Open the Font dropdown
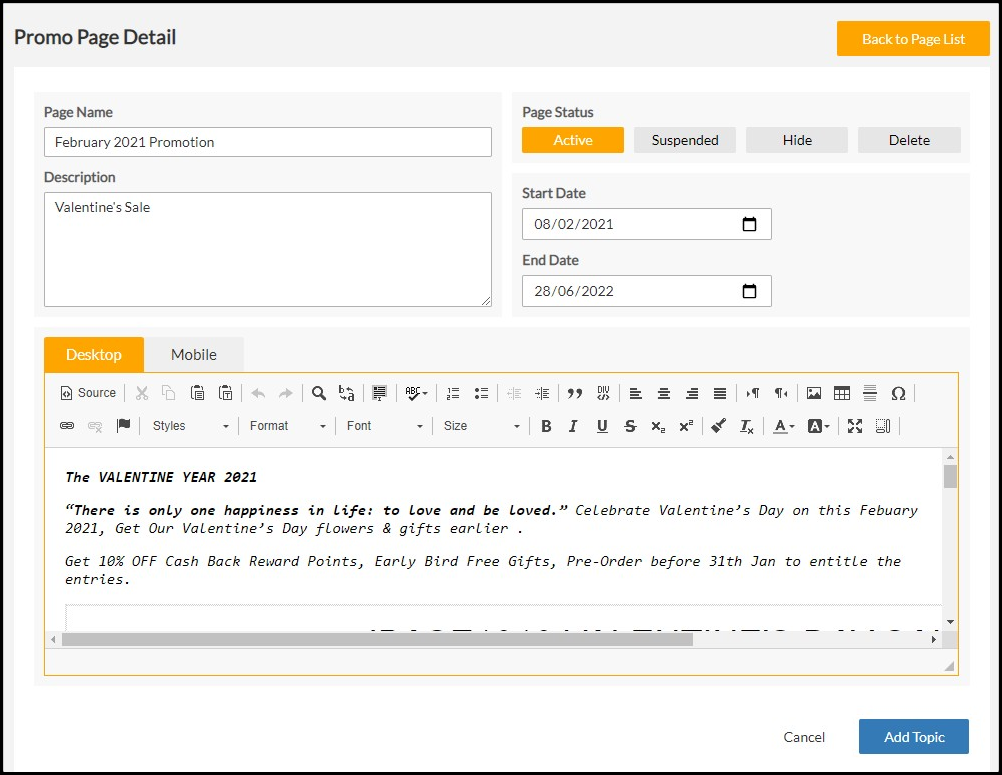The image size is (1002, 775). point(384,426)
